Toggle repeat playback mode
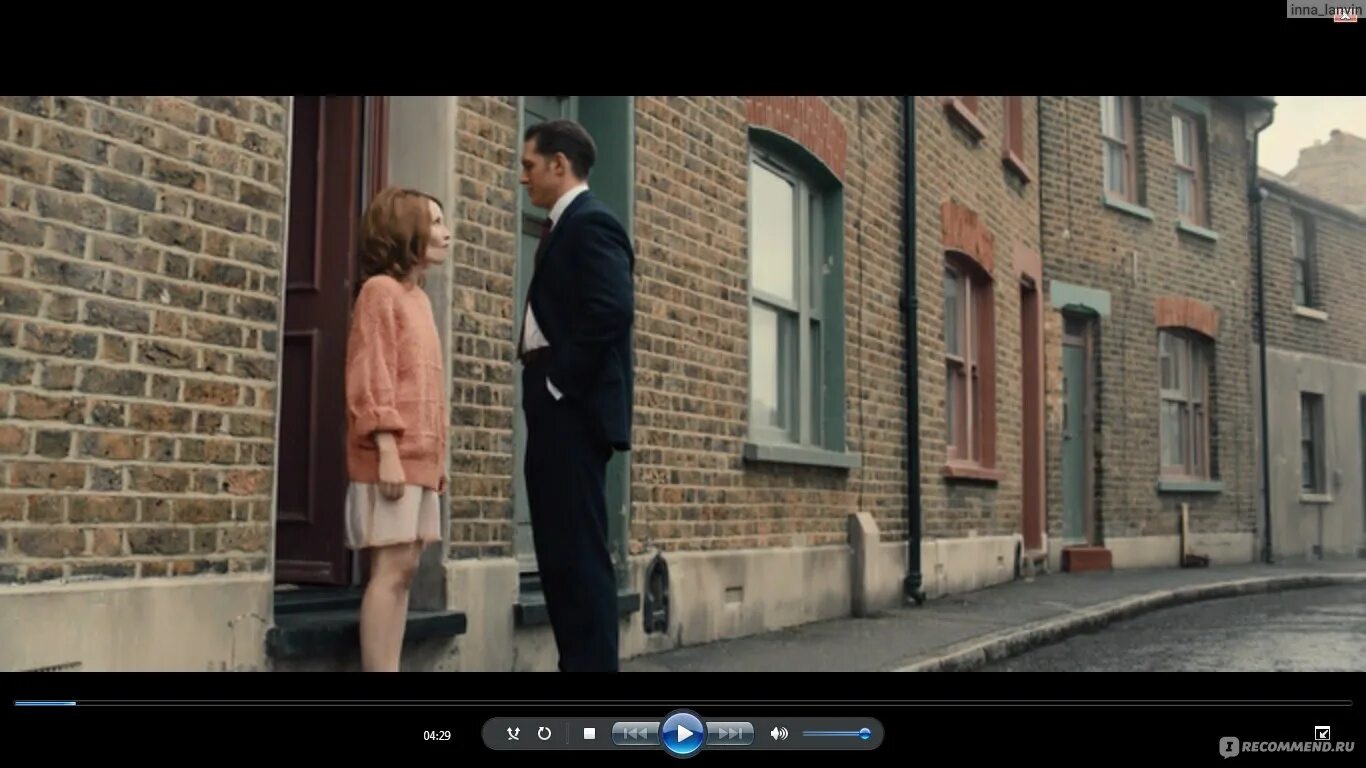This screenshot has width=1366, height=768. click(x=544, y=733)
